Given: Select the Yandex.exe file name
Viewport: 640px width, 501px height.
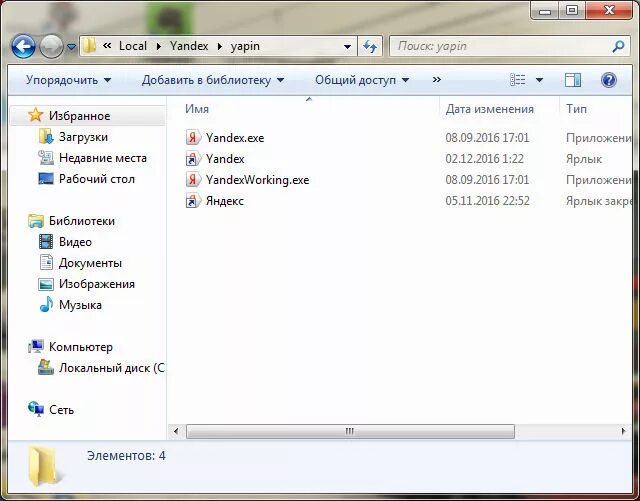Looking at the screenshot, I should pos(235,138).
